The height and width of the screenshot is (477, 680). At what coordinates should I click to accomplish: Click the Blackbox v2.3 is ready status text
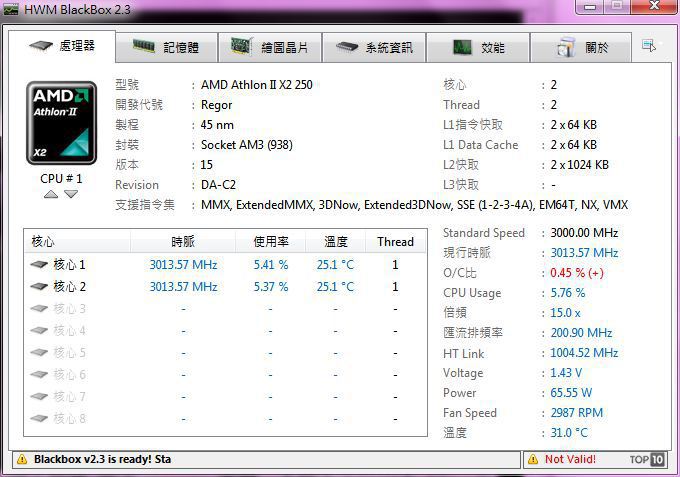coord(102,459)
